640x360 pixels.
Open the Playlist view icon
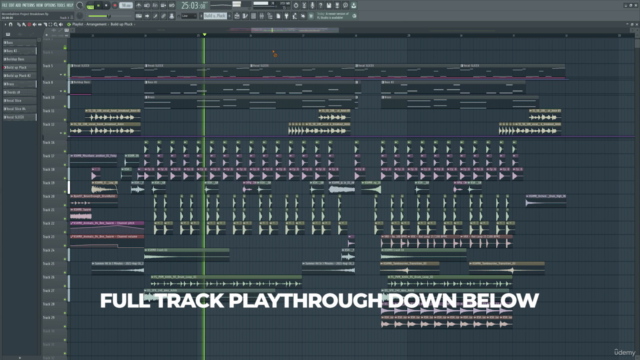pos(237,16)
